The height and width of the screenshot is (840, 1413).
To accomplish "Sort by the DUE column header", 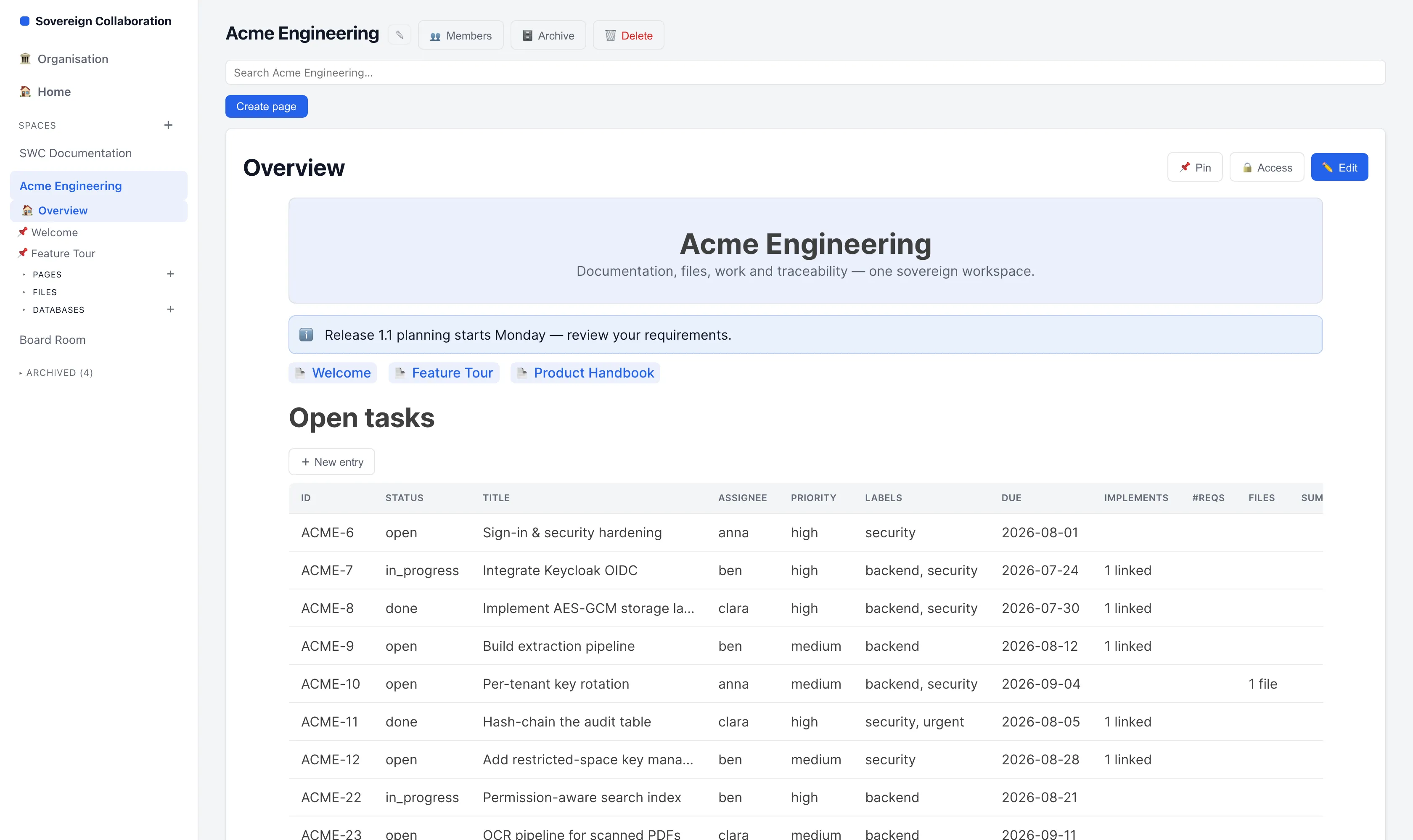I will tap(1011, 498).
